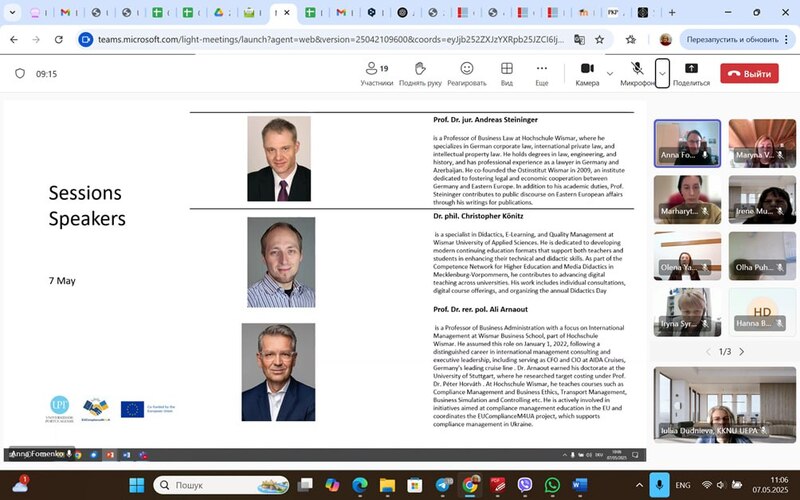Viewport: 800px width, 500px height.
Task: Open the Вид view layout options
Action: pyautogui.click(x=507, y=73)
